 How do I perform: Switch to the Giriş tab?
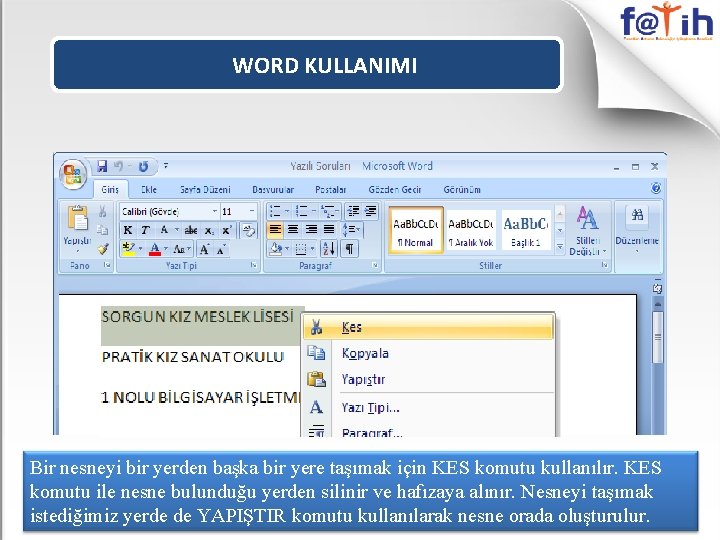click(110, 189)
